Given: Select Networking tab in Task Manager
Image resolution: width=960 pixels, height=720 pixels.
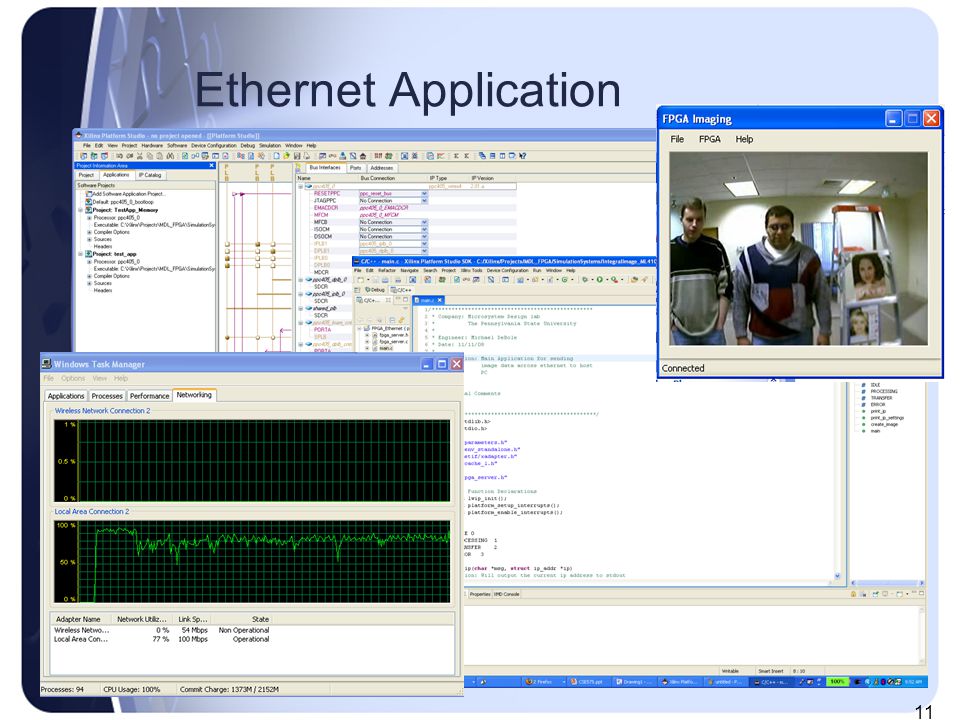Looking at the screenshot, I should (194, 395).
